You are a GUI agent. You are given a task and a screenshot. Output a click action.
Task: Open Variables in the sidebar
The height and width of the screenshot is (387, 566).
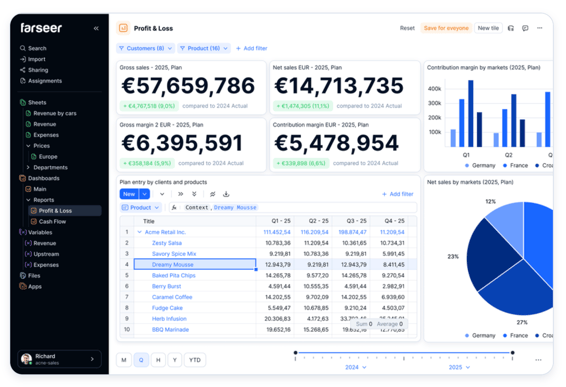point(36,232)
